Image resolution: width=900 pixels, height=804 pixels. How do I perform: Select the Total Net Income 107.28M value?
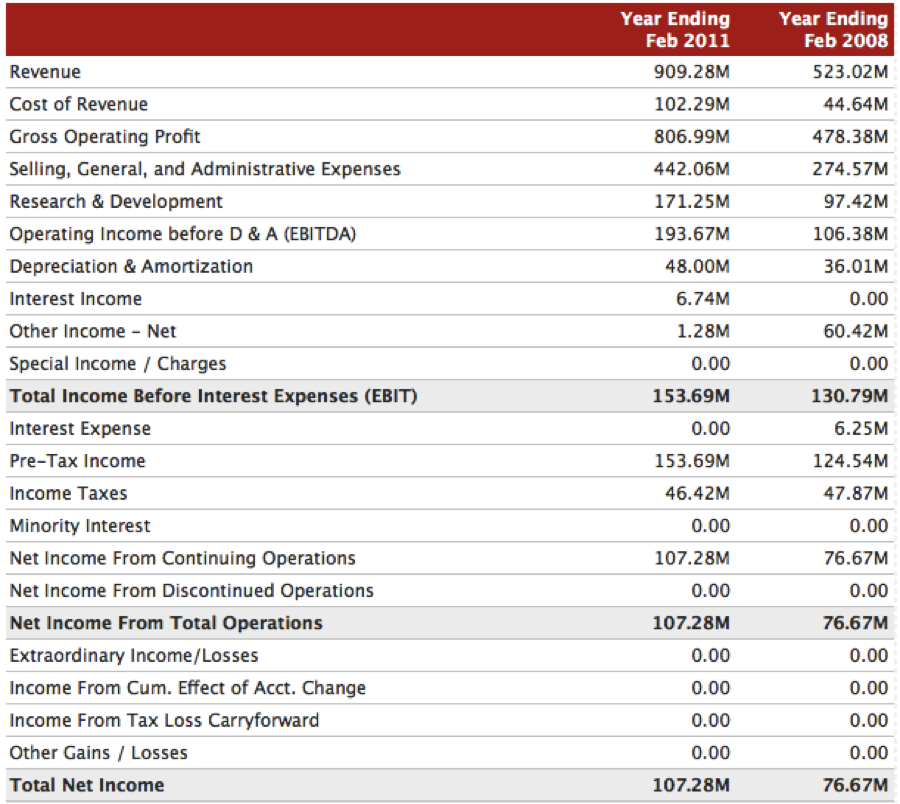691,785
